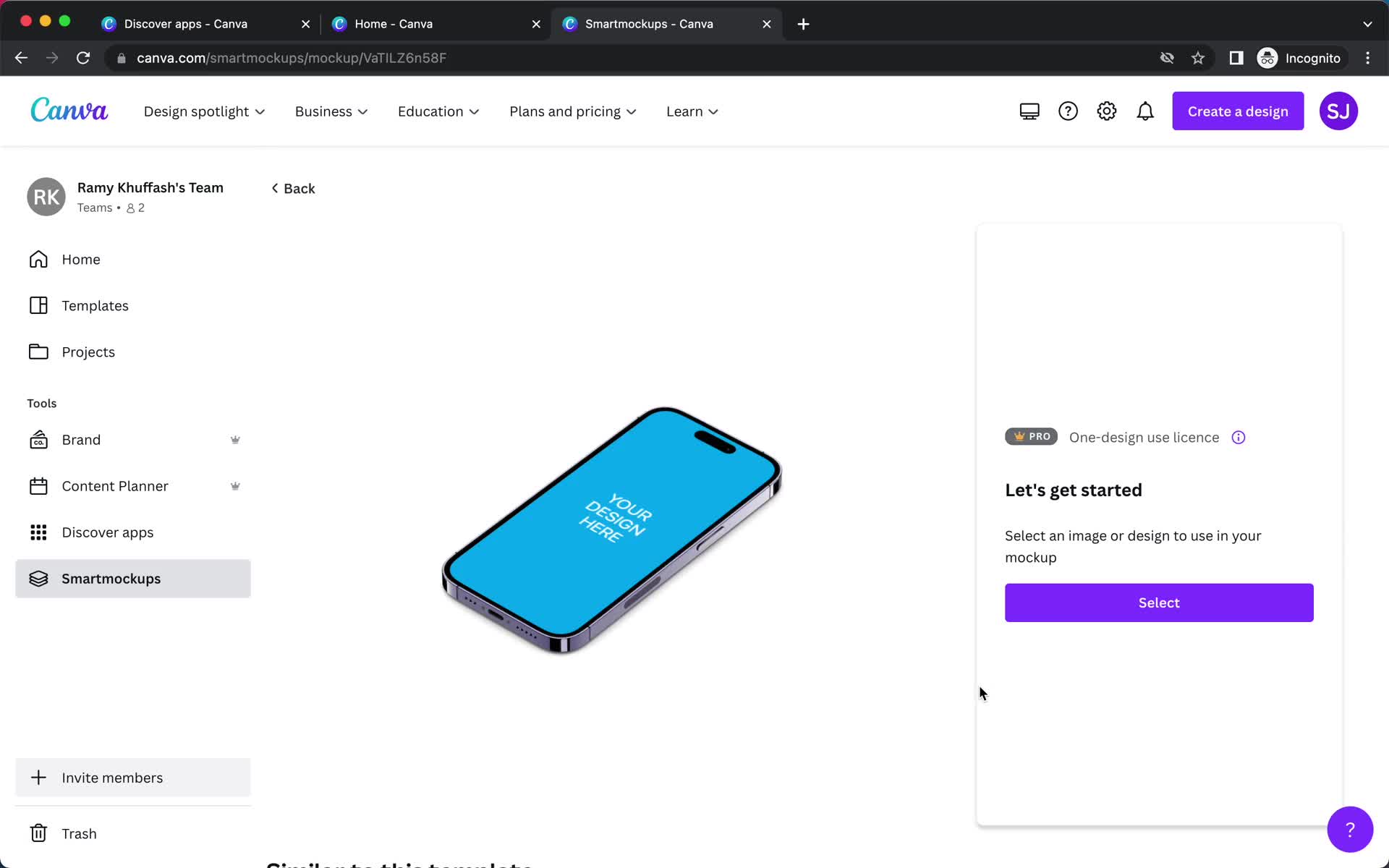Close the Home - Canva tab
The height and width of the screenshot is (868, 1389).
click(x=536, y=24)
